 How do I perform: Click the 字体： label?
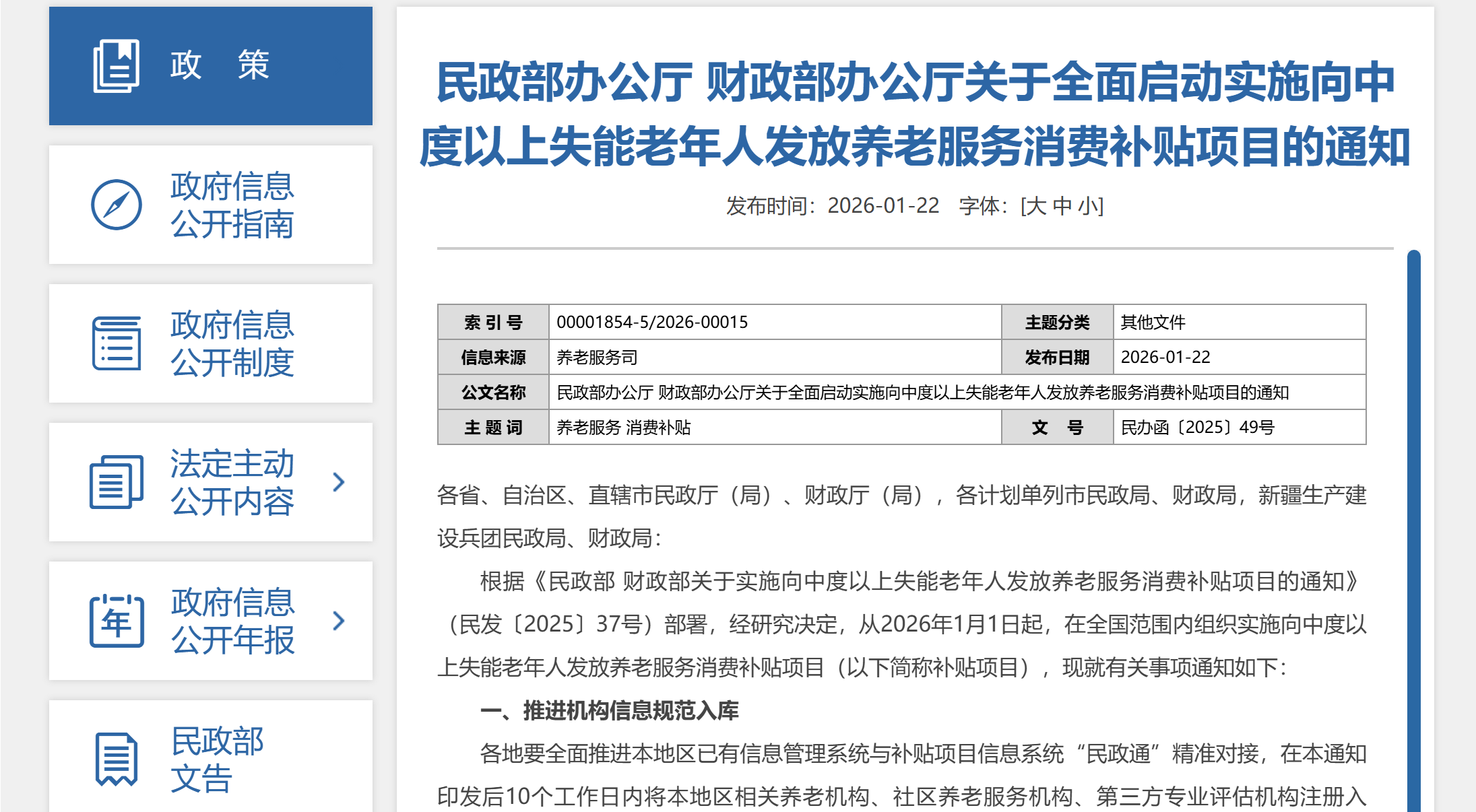point(983,206)
